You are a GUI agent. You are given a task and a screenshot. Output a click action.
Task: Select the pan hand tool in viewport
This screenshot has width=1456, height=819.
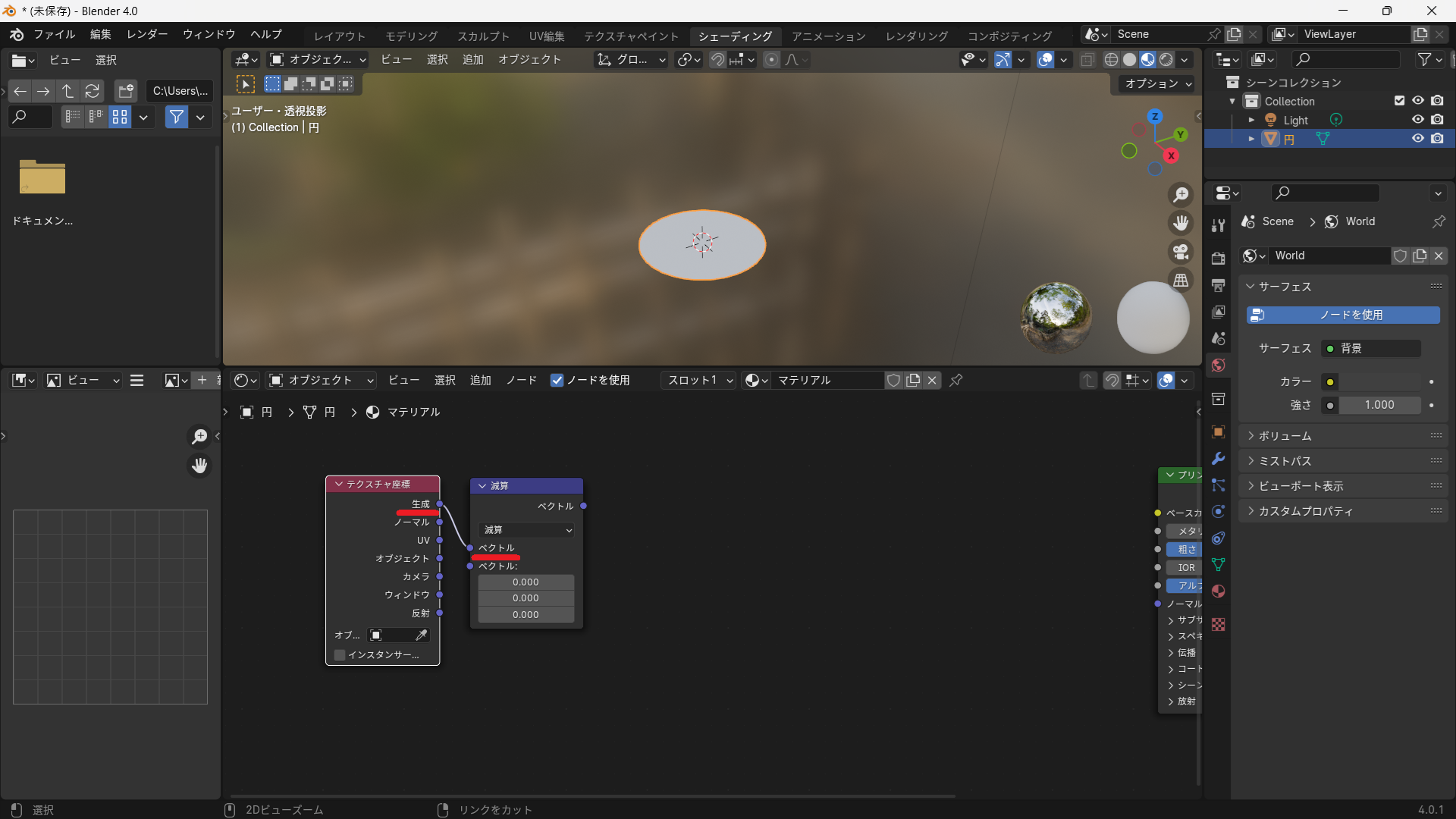coord(1181,223)
